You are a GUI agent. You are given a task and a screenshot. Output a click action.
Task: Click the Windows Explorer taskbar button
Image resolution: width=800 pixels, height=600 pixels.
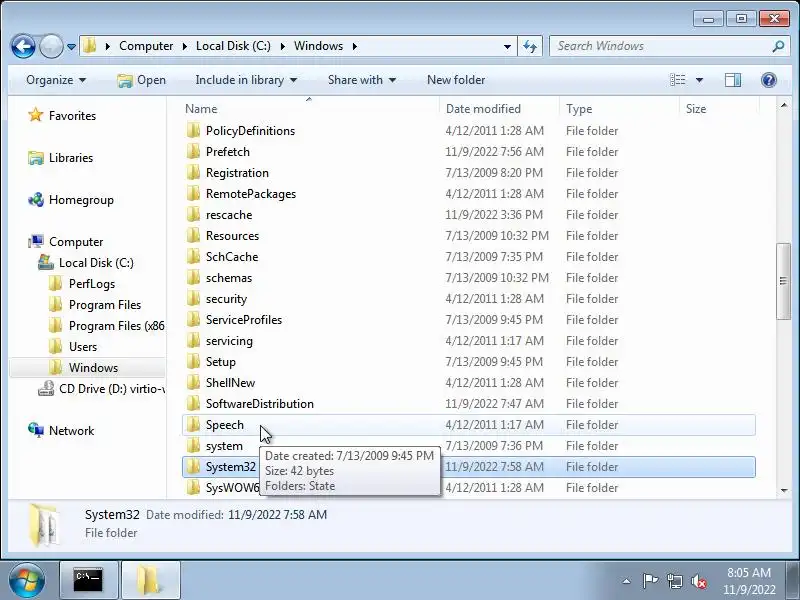click(151, 581)
